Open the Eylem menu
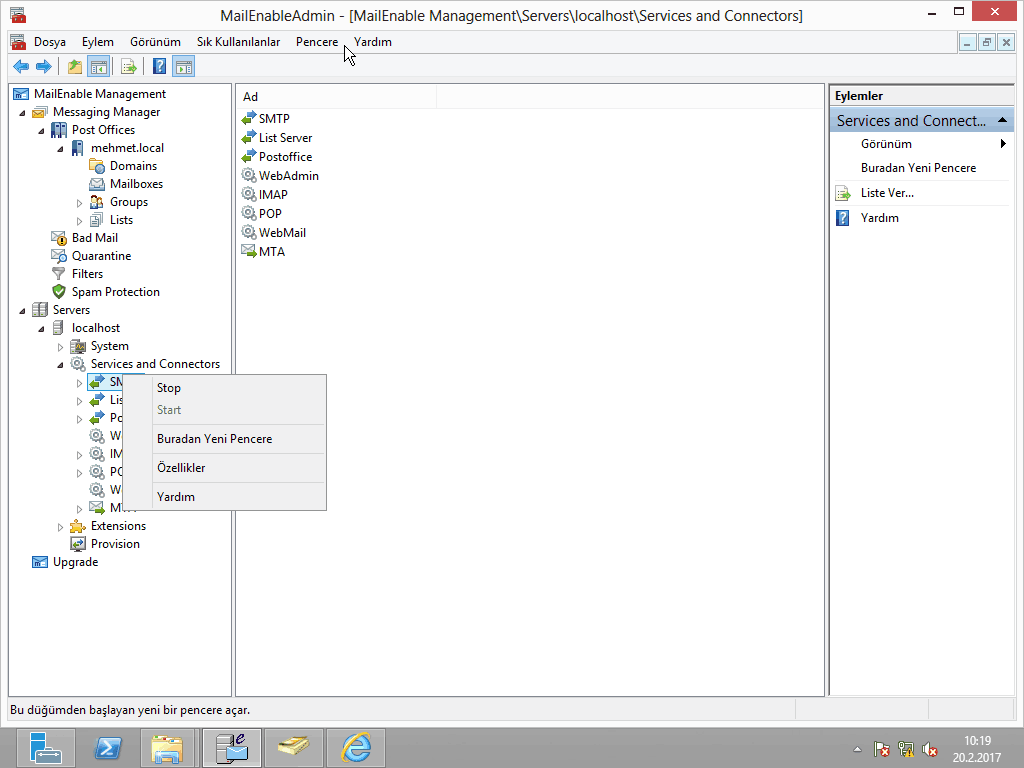 (98, 42)
